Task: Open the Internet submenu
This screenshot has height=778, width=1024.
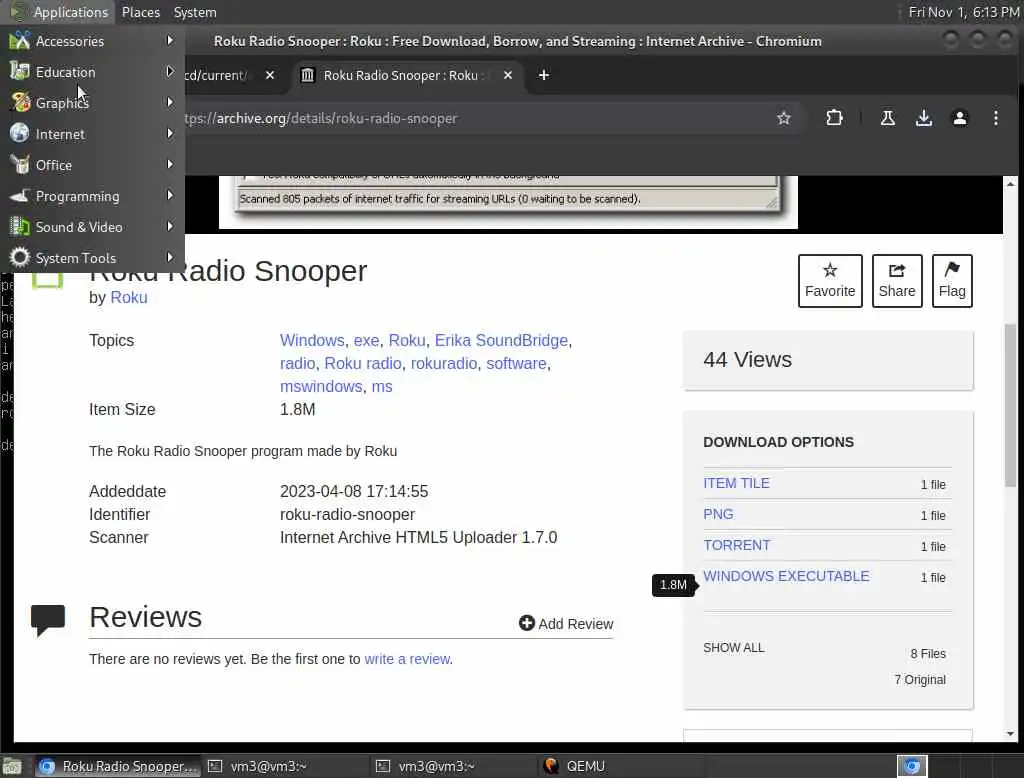Action: click(x=92, y=134)
